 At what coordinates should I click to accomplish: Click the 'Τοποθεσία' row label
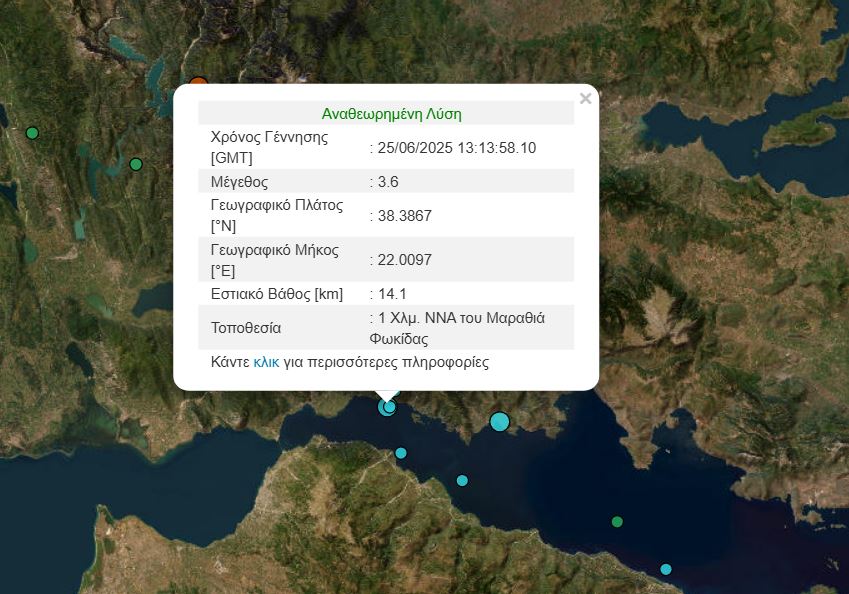click(x=246, y=328)
